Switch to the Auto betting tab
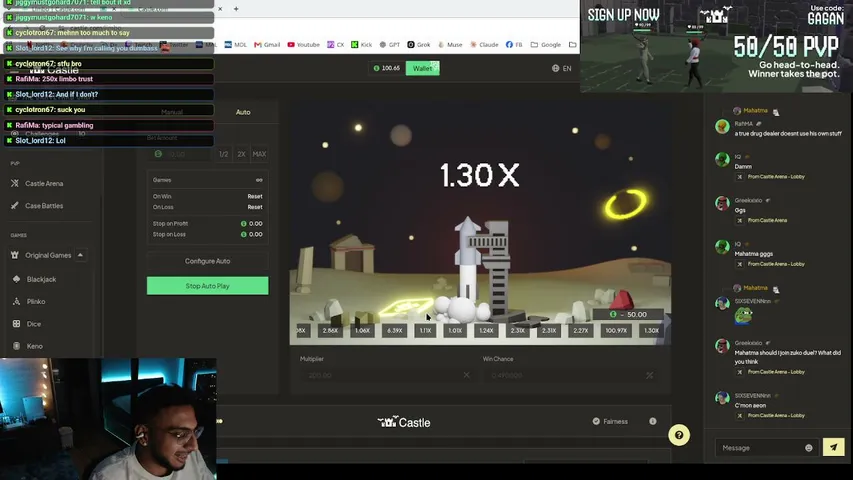853x480 pixels. tap(243, 112)
